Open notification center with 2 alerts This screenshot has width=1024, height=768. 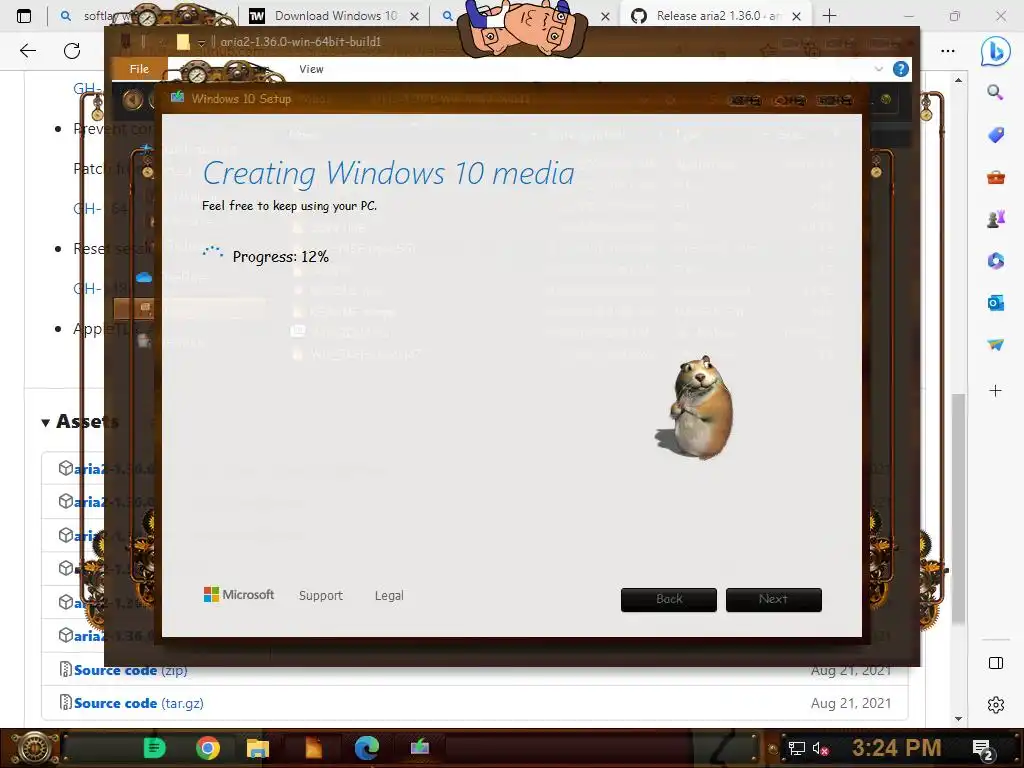click(982, 749)
